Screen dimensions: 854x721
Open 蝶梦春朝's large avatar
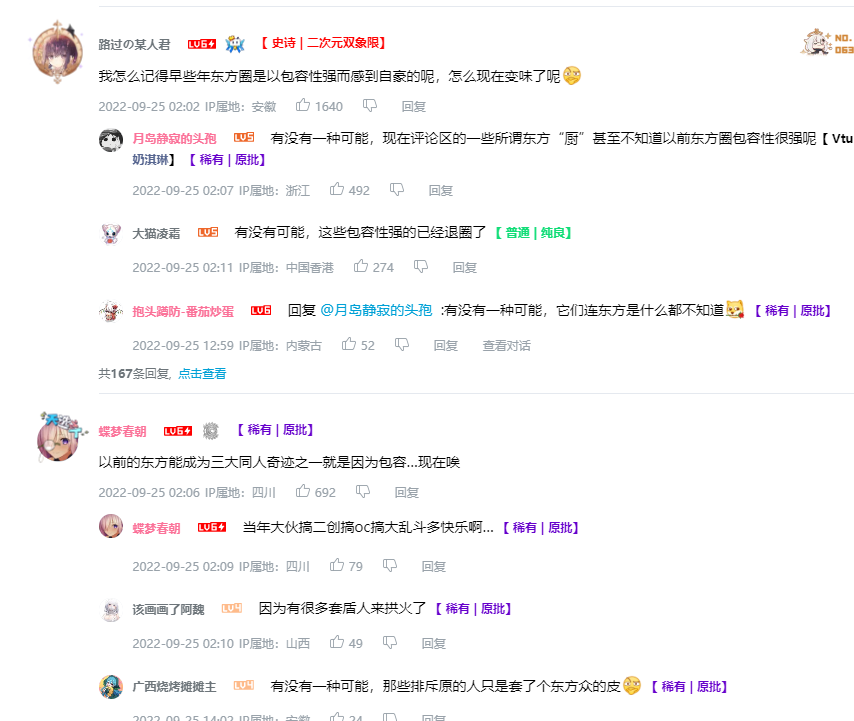(x=58, y=437)
